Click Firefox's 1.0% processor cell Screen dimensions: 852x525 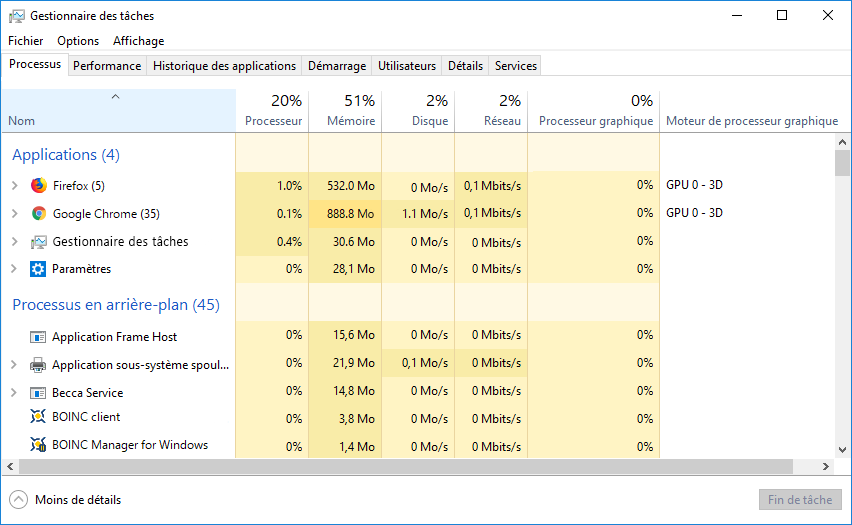[272, 186]
